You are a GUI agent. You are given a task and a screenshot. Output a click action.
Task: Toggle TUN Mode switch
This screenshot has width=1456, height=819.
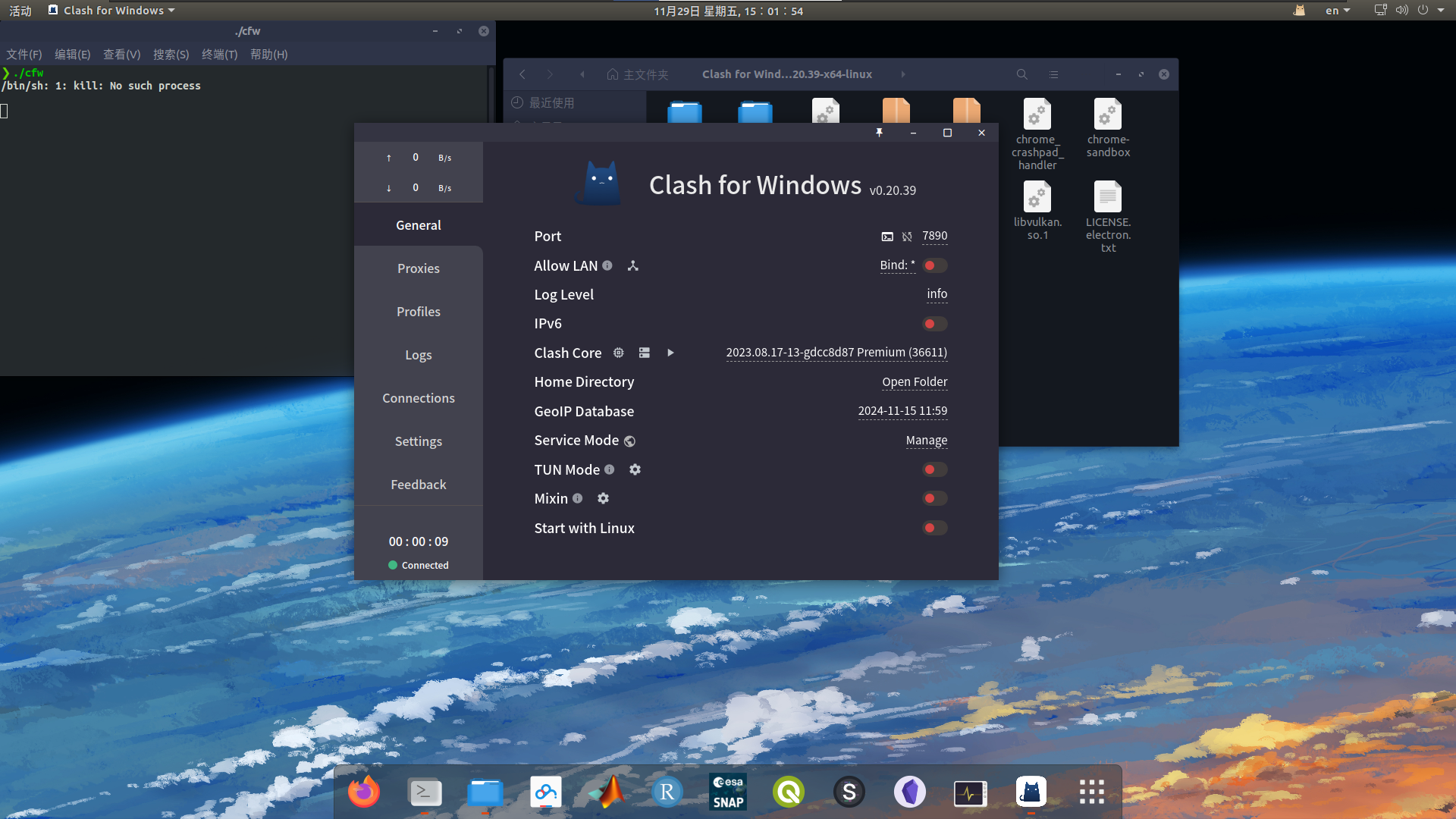935,469
